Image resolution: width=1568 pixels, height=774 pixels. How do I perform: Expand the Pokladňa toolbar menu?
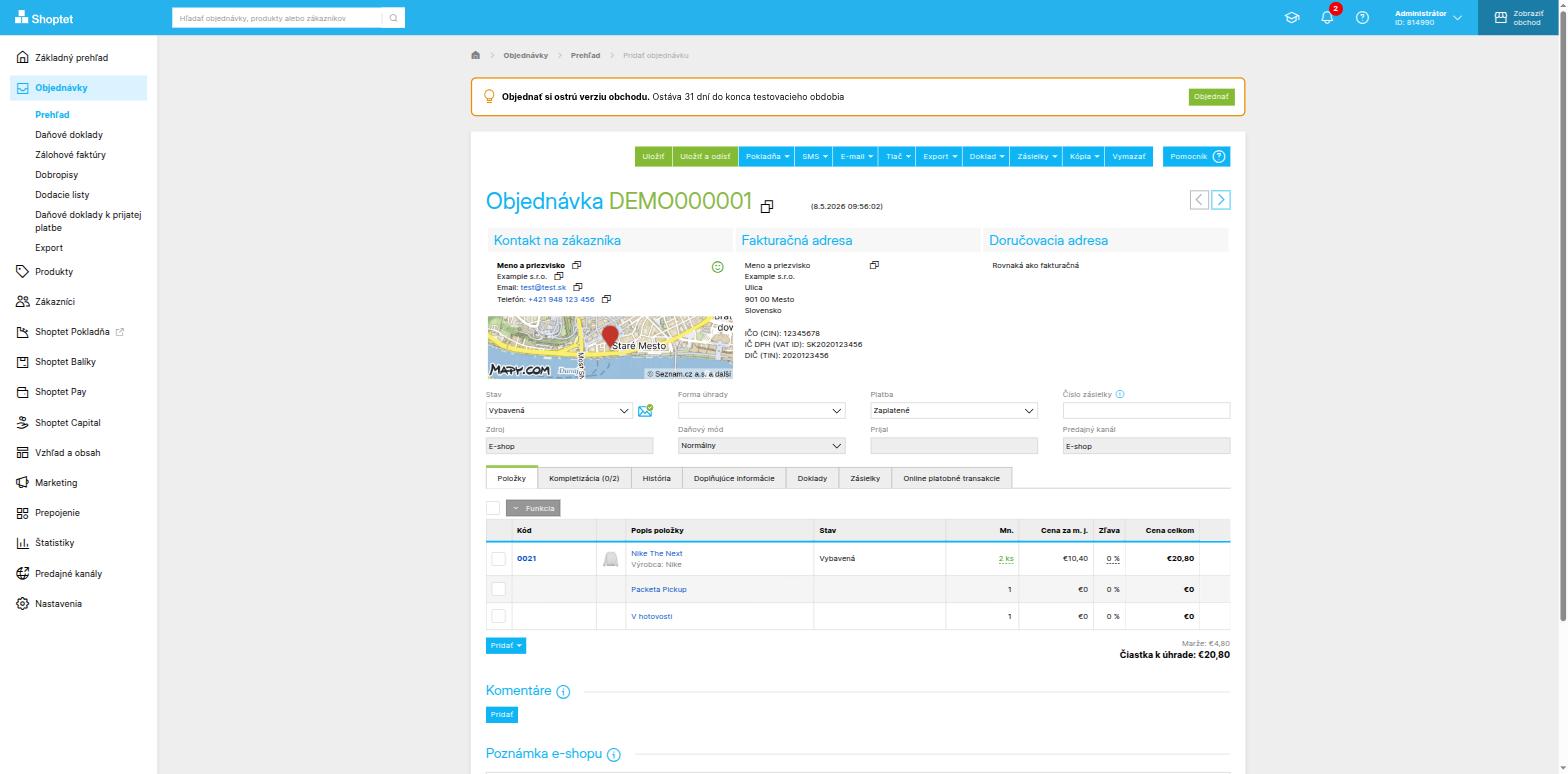coord(768,156)
